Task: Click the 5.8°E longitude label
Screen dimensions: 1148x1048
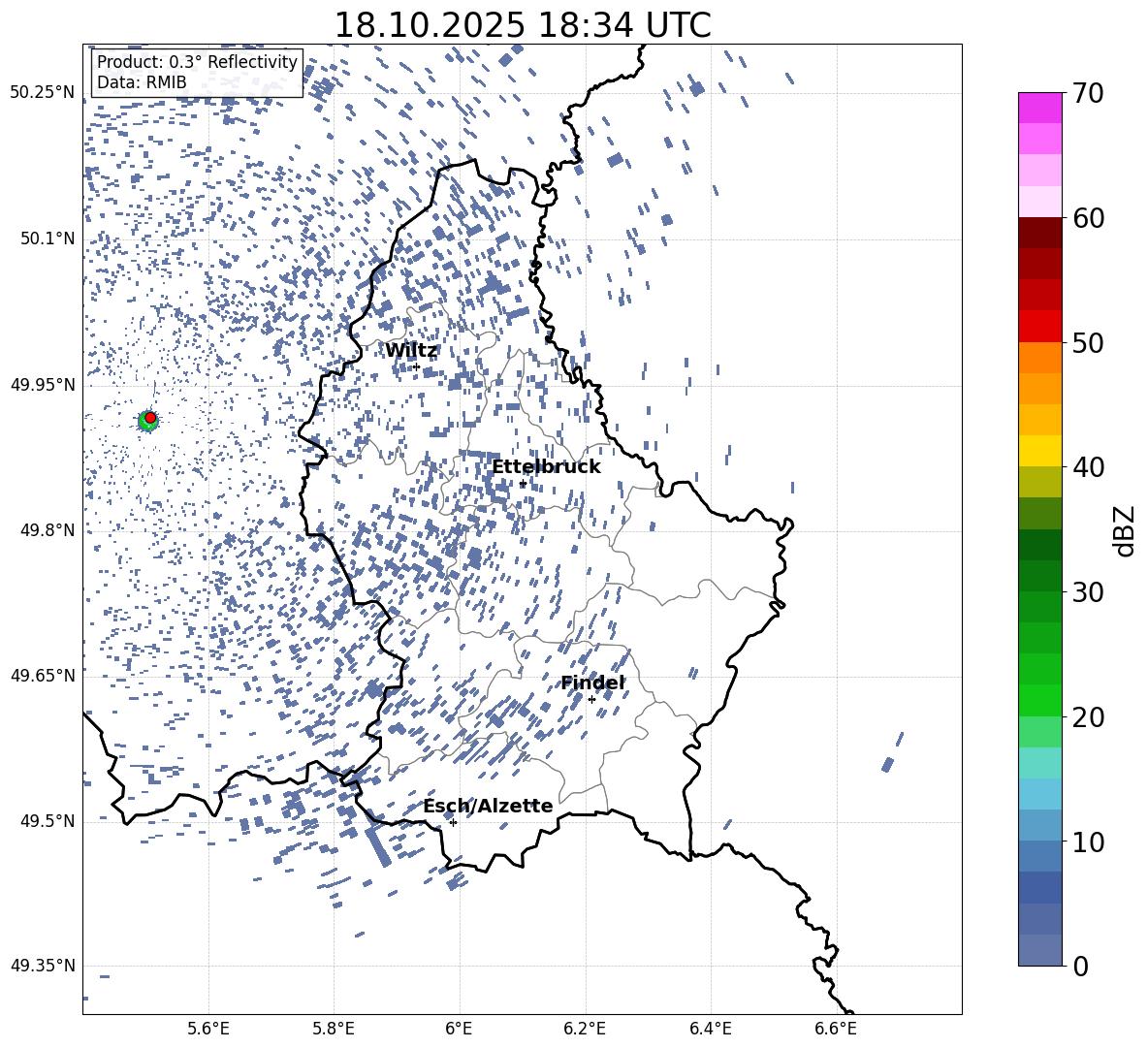Action: pos(334,1029)
